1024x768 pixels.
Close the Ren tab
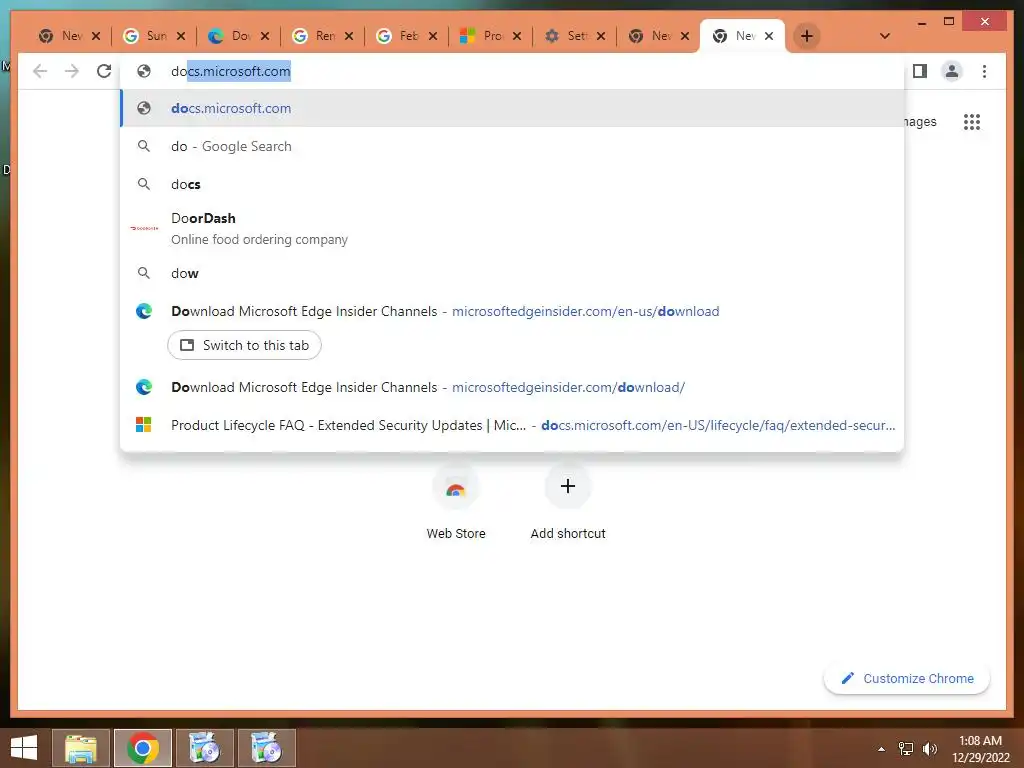coord(349,36)
